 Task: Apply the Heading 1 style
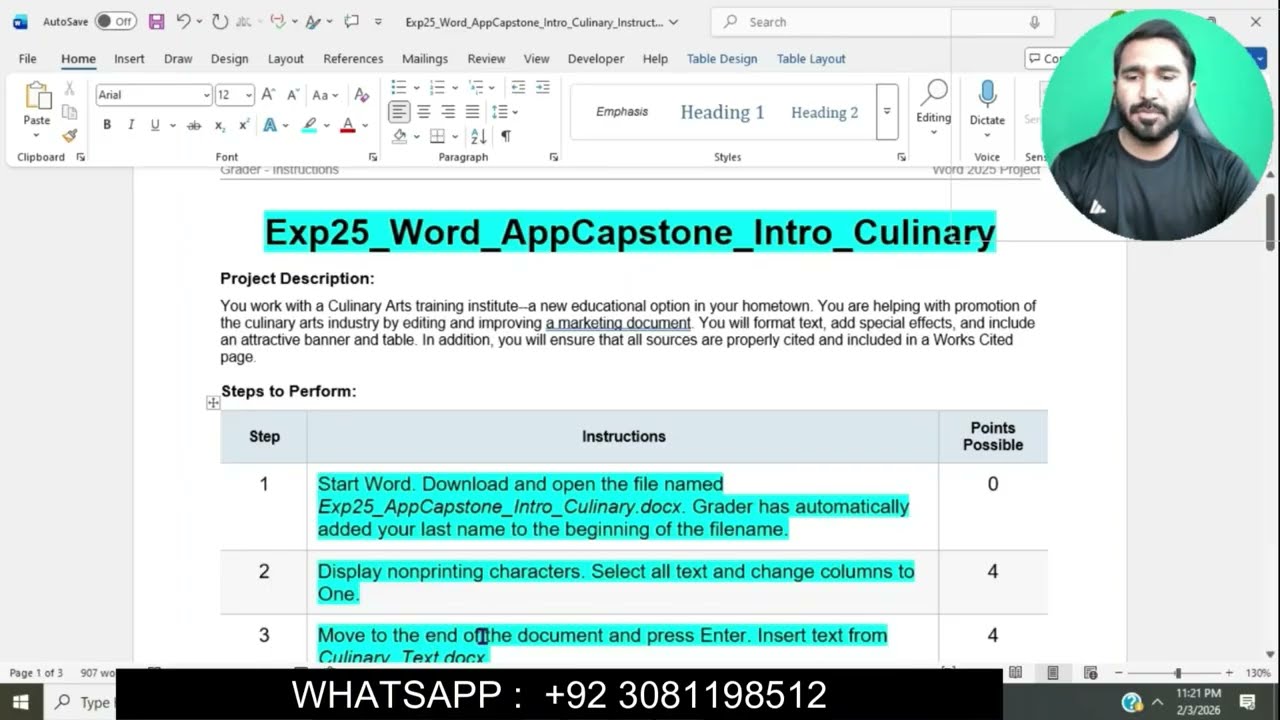tap(722, 112)
